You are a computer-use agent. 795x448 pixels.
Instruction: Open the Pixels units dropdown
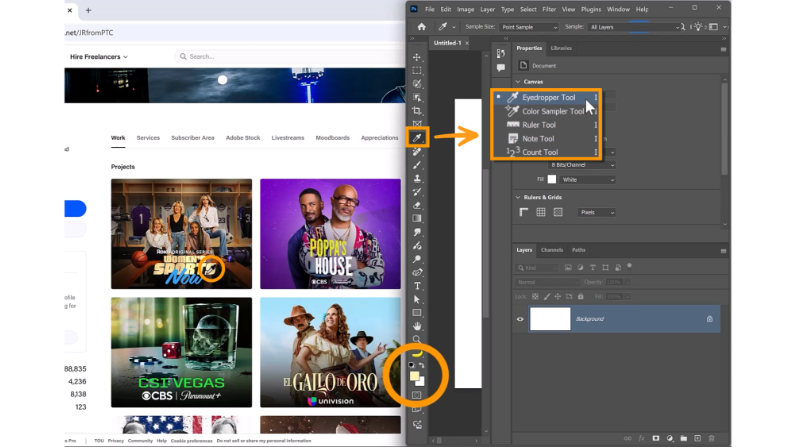597,212
